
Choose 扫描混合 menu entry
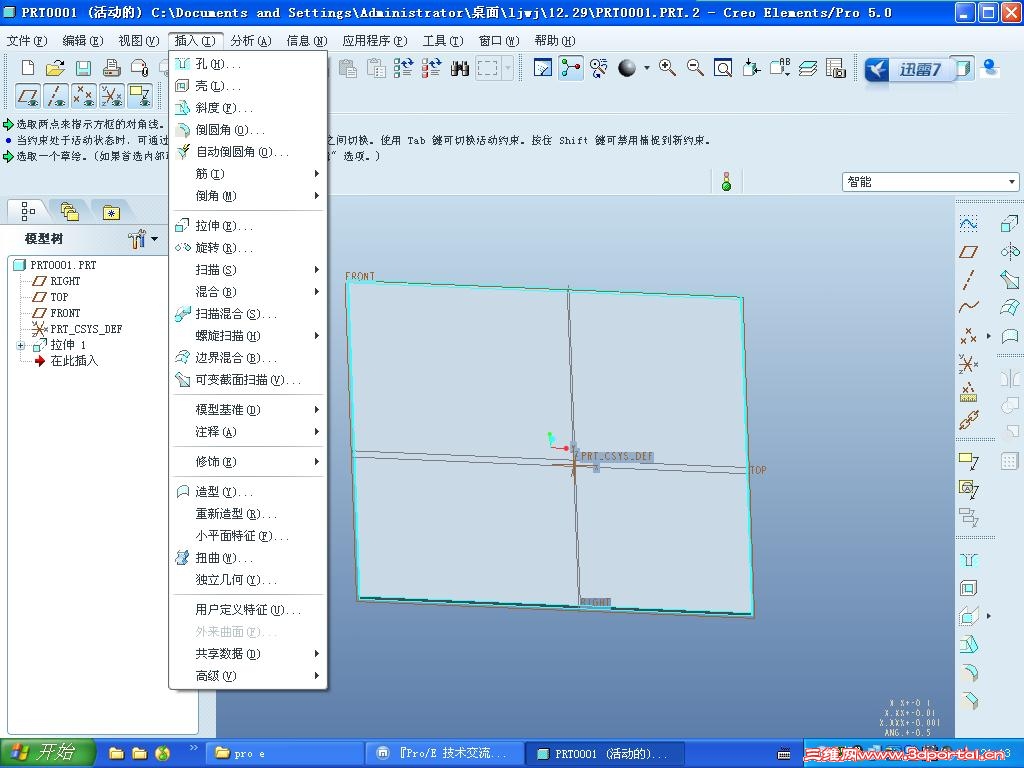click(x=248, y=313)
